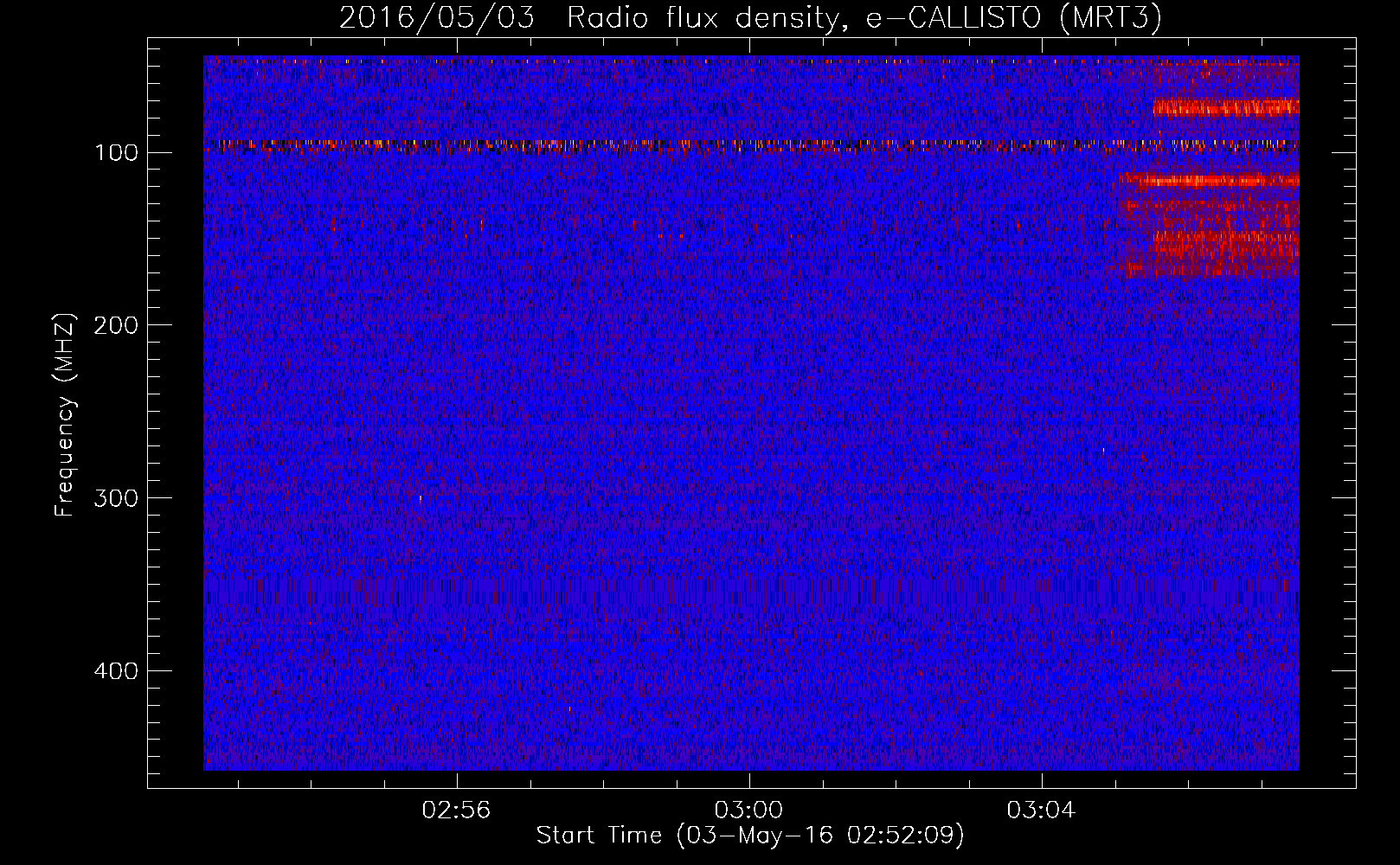Click the plot title "2016/05/03 Radio flux density, e-CALLISTO (MRT3)"
Viewport: 1400px width, 865px height.
[749, 17]
